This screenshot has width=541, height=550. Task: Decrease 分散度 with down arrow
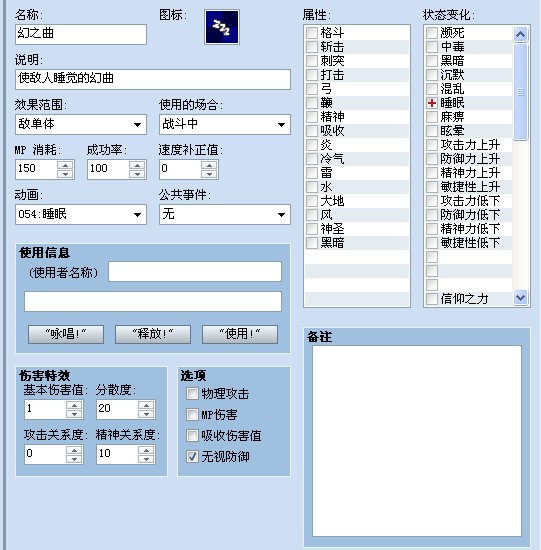tap(146, 414)
